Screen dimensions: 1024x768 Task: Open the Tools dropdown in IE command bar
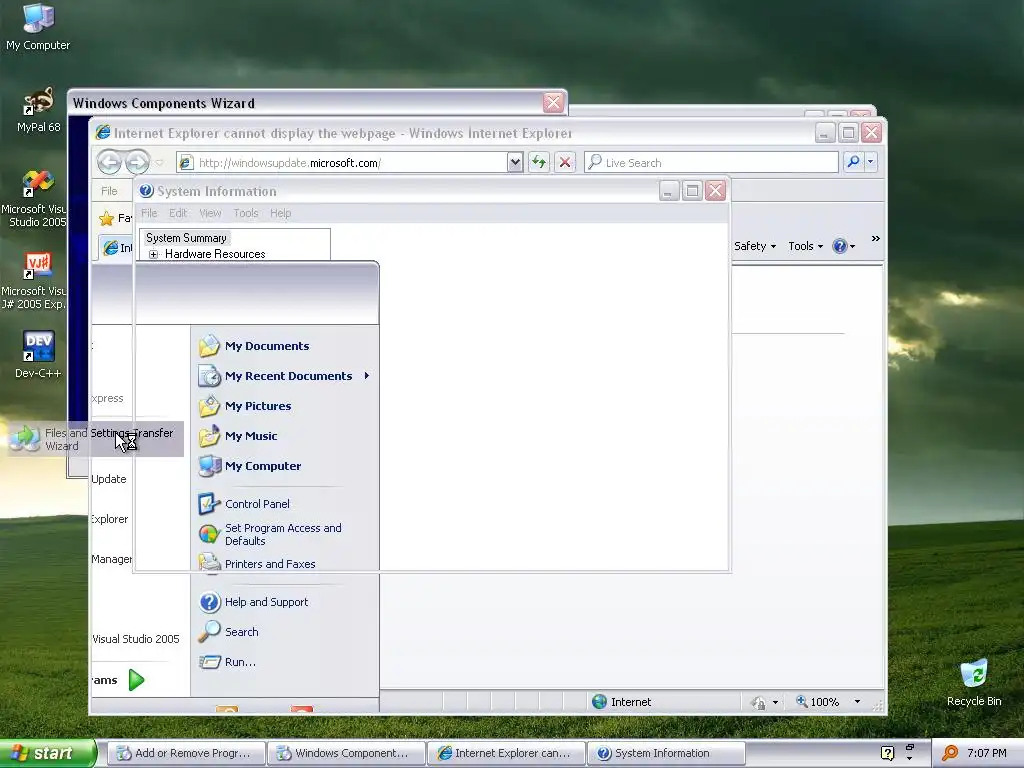805,246
